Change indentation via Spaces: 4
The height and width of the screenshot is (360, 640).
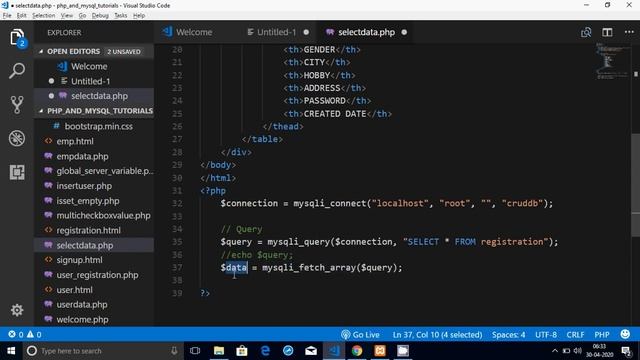pos(509,335)
